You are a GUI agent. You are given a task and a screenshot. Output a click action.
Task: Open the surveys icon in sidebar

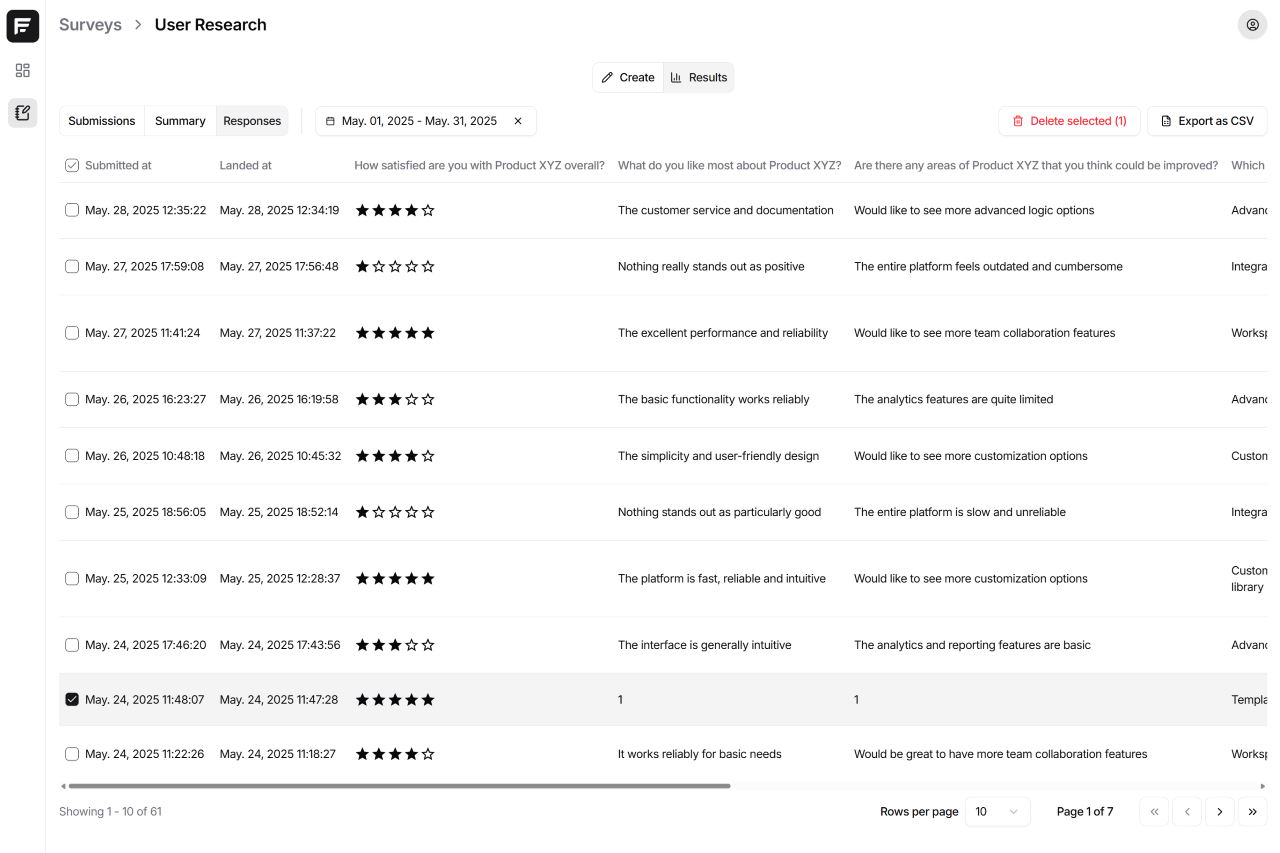click(x=23, y=113)
